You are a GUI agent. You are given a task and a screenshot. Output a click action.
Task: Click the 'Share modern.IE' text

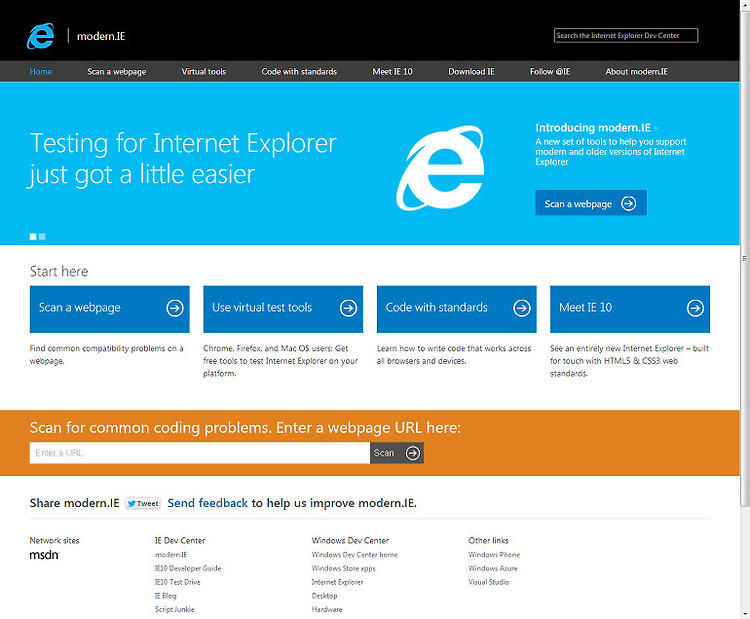pos(75,503)
